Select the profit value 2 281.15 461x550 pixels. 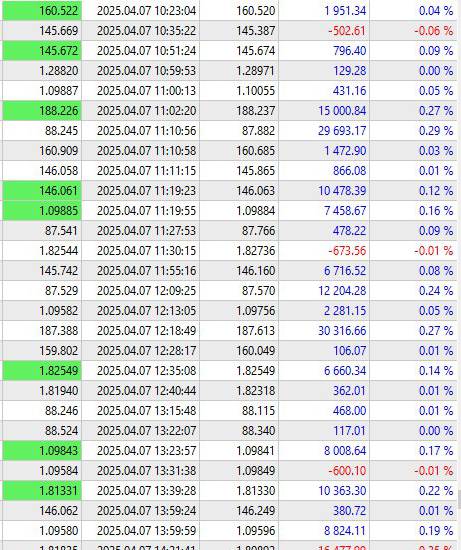tap(345, 310)
